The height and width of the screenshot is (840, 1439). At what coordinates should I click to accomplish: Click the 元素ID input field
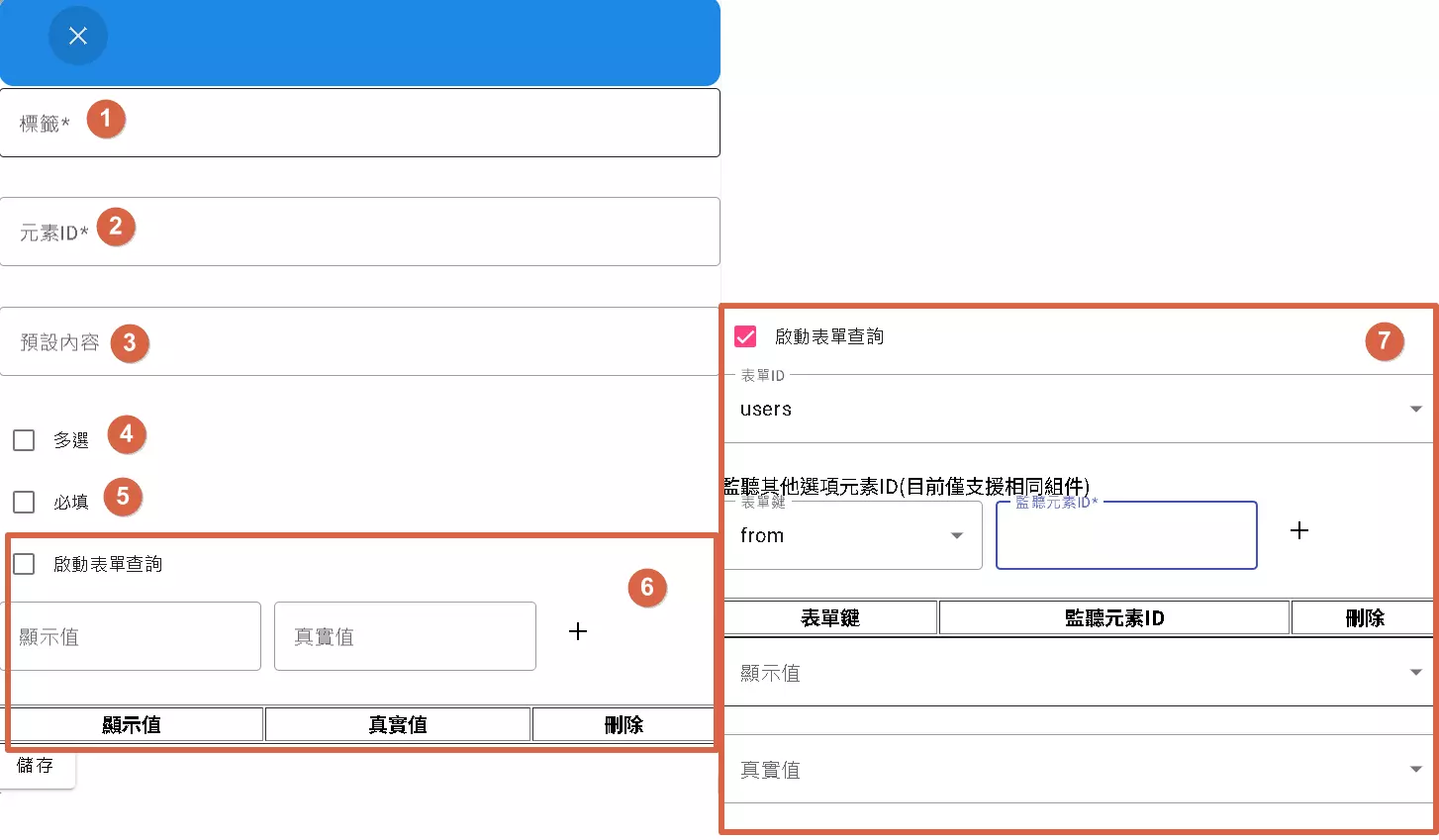tap(360, 232)
